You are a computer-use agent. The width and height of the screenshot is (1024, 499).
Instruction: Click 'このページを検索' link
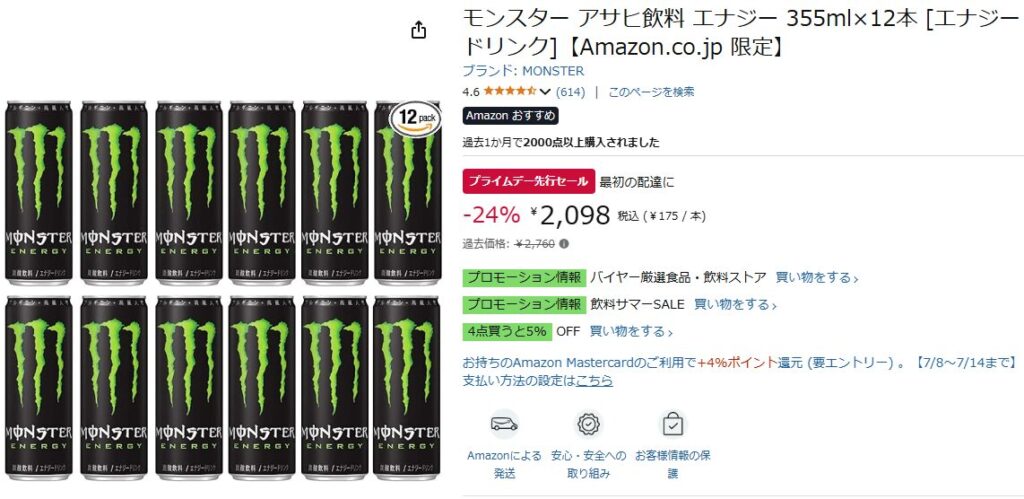pos(651,92)
